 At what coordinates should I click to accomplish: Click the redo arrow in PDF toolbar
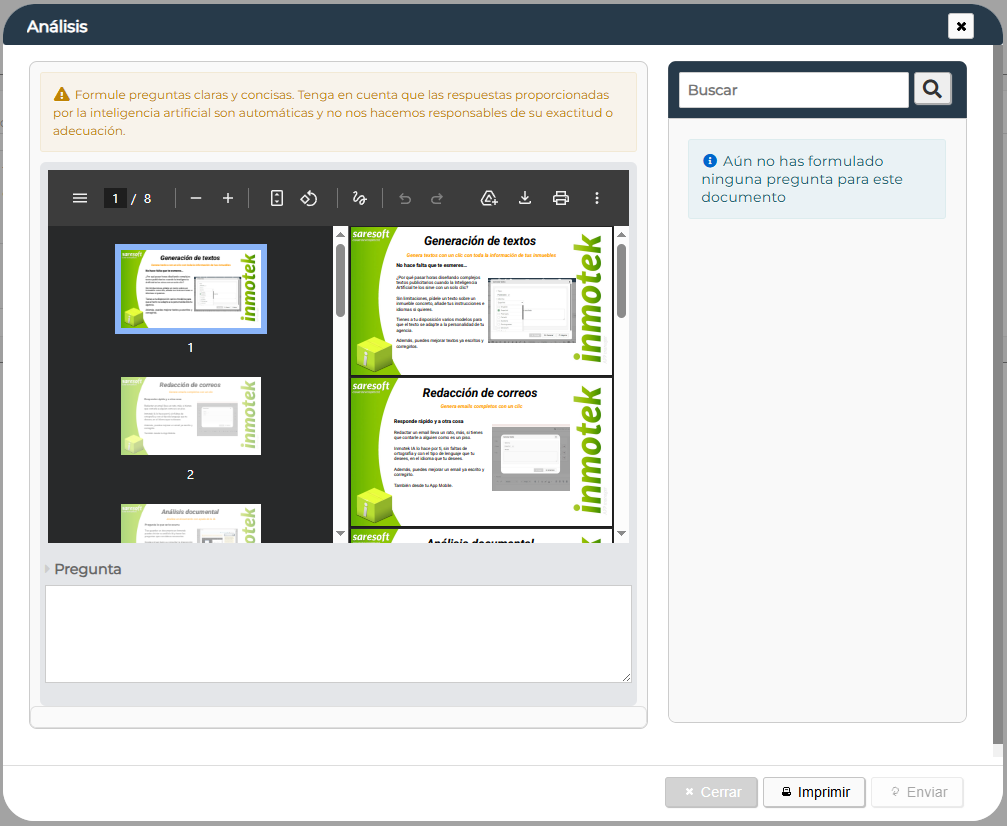pyautogui.click(x=437, y=198)
